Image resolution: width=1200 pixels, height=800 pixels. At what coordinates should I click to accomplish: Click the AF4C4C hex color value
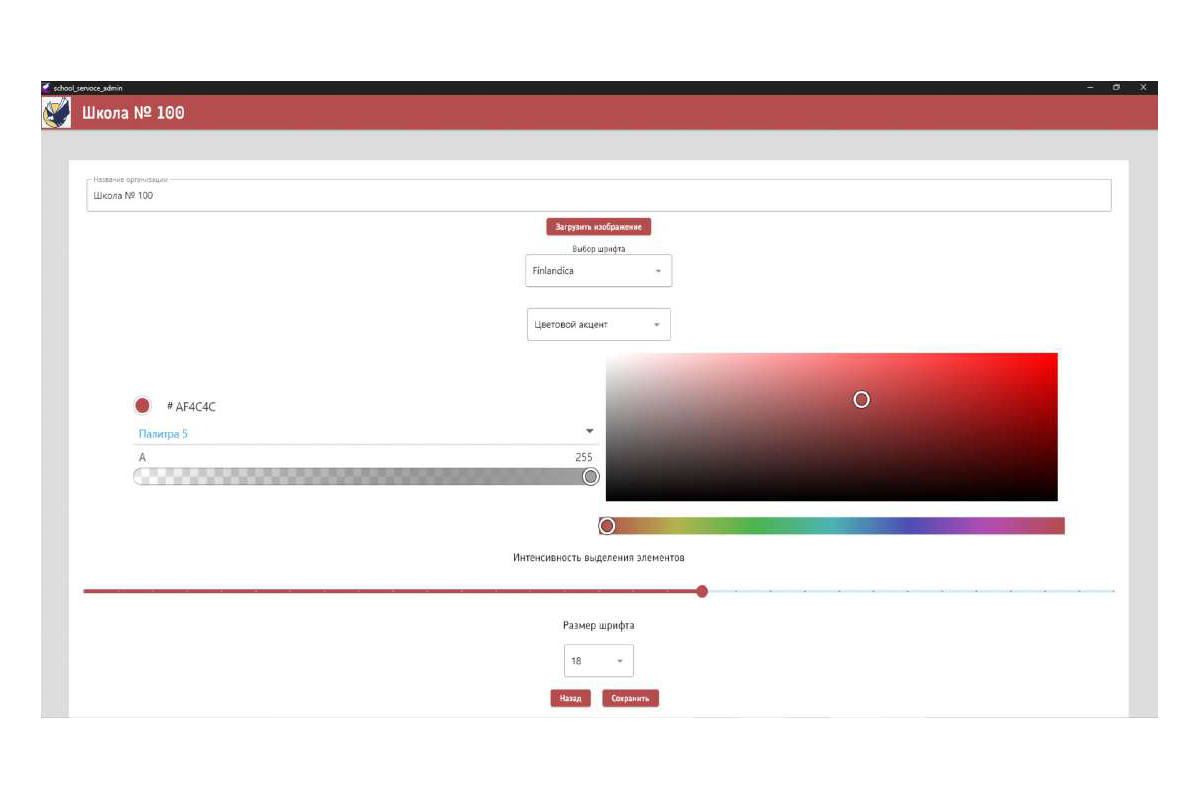tap(195, 407)
